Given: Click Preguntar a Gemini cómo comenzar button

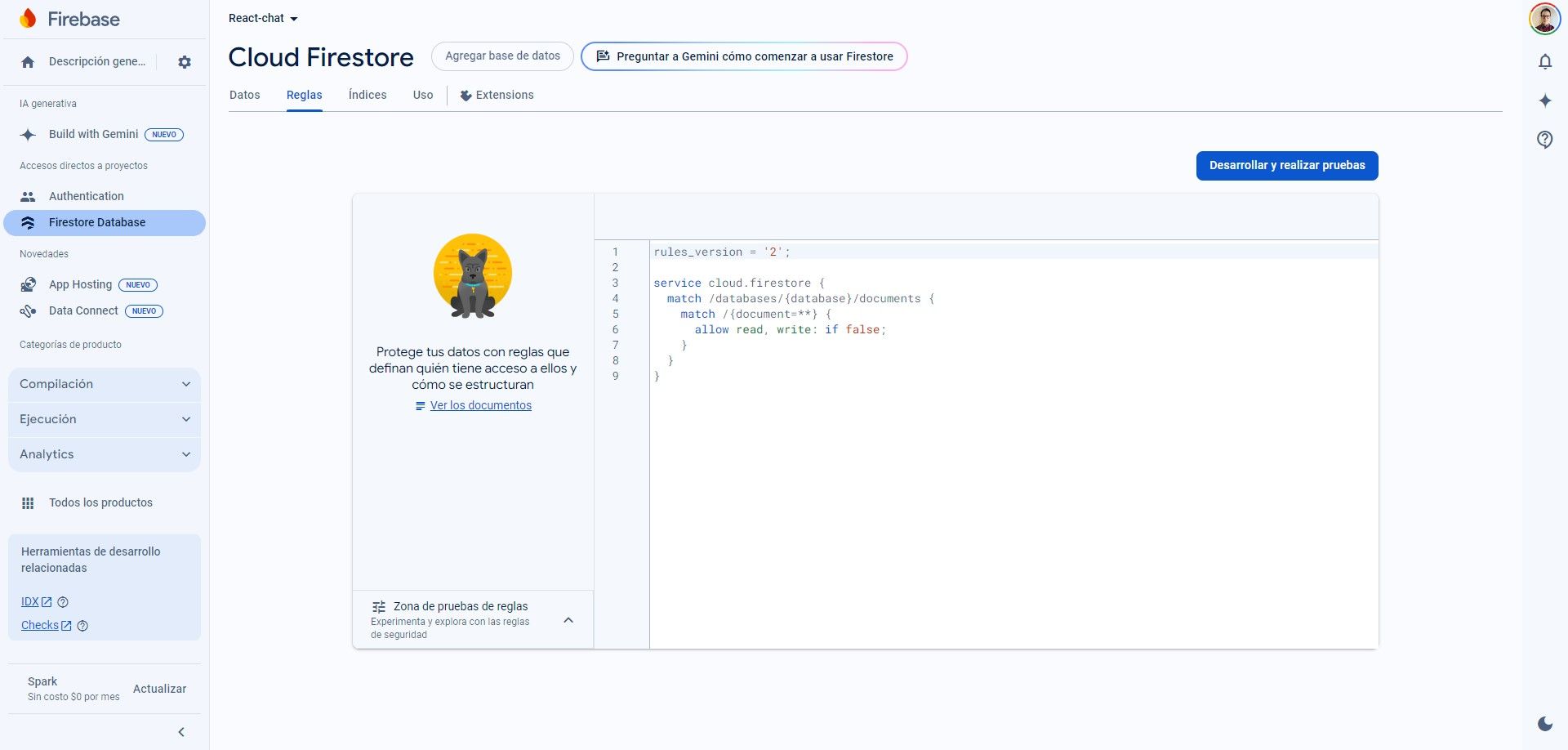Looking at the screenshot, I should [x=744, y=56].
